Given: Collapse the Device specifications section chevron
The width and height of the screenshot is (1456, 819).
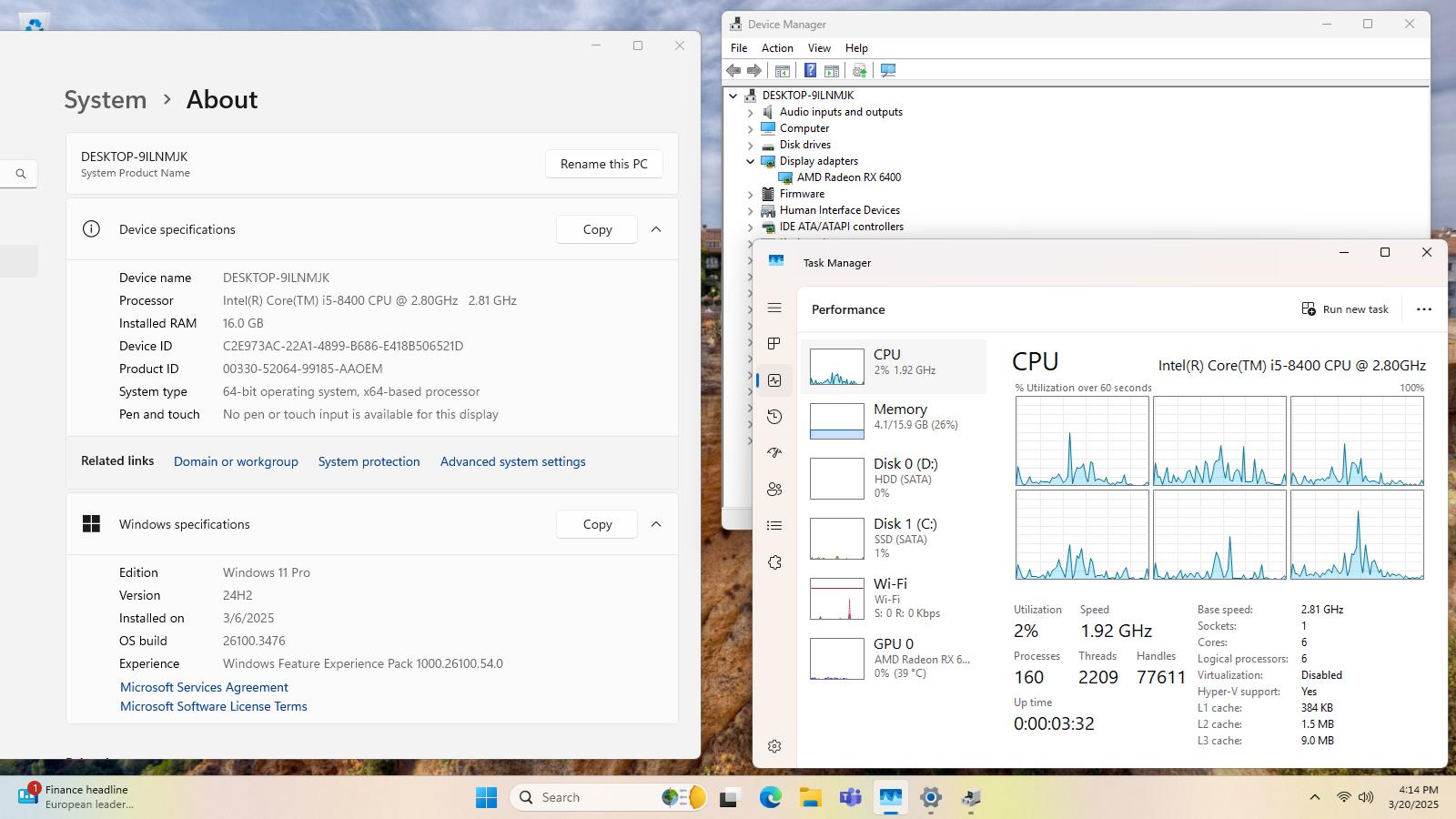Looking at the screenshot, I should coord(656,229).
